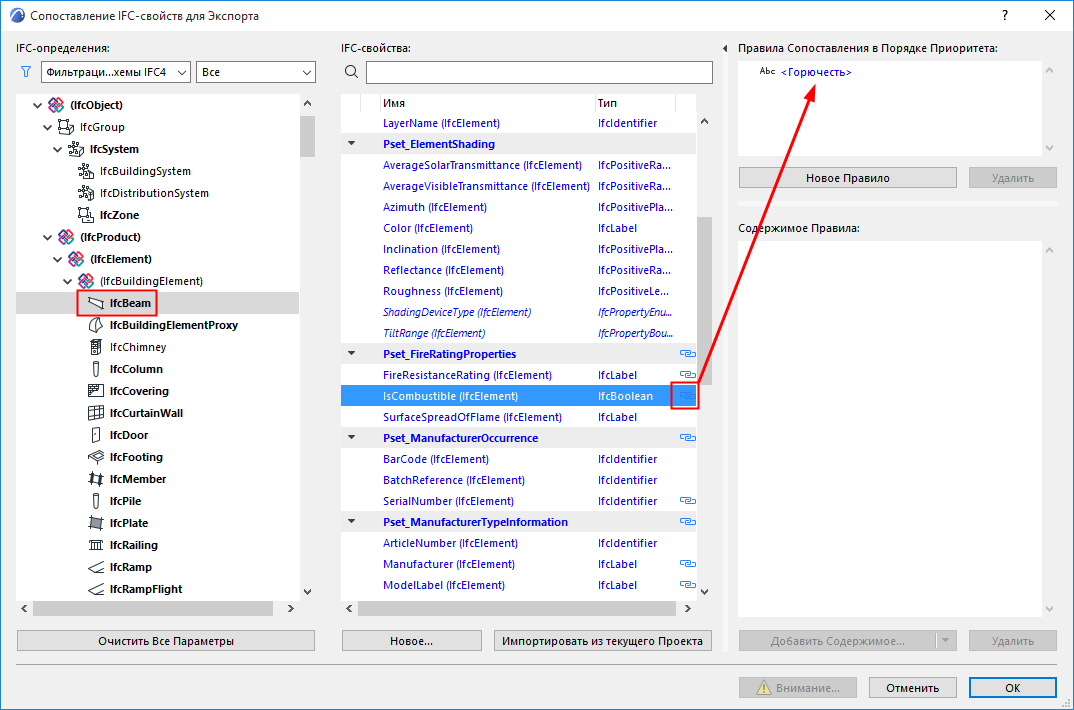This screenshot has width=1074, height=710.
Task: Confirm with the OK button
Action: click(1012, 688)
